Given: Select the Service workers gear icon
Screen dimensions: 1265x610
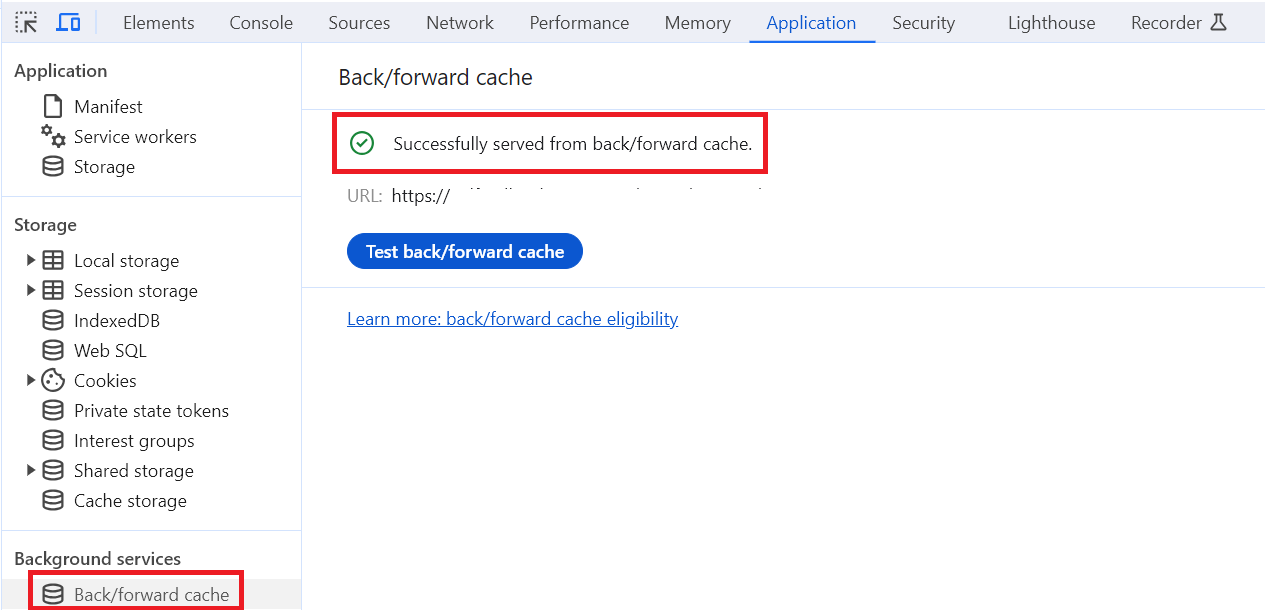Looking at the screenshot, I should 53,136.
